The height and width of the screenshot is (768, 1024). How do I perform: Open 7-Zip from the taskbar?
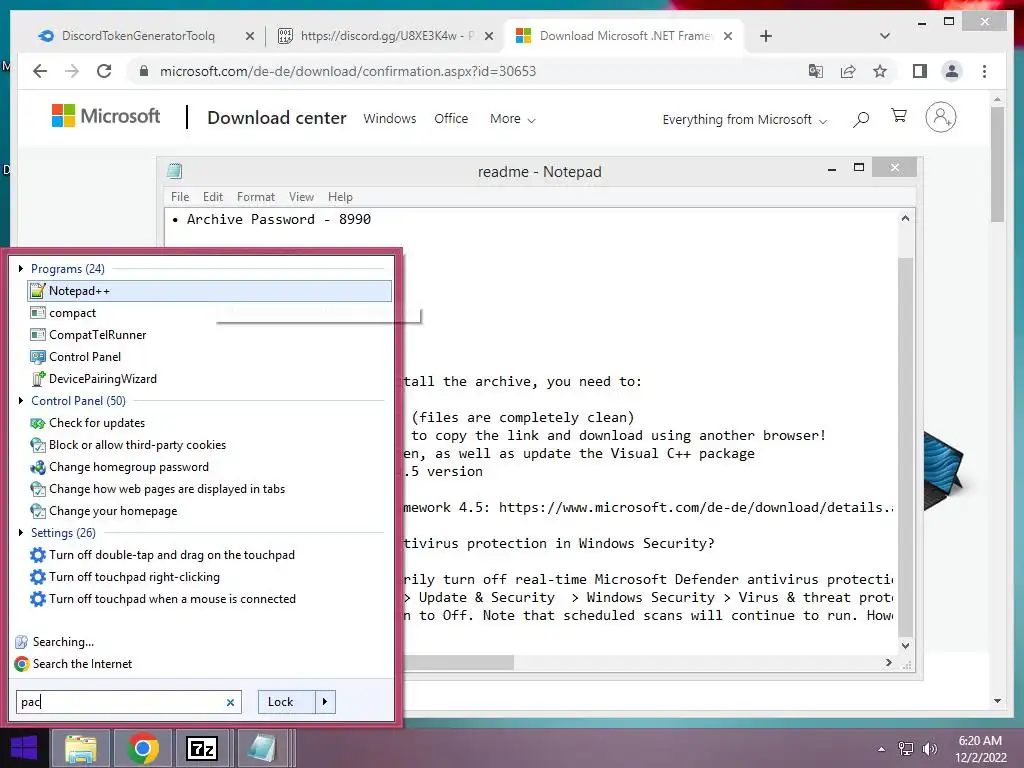[x=202, y=748]
